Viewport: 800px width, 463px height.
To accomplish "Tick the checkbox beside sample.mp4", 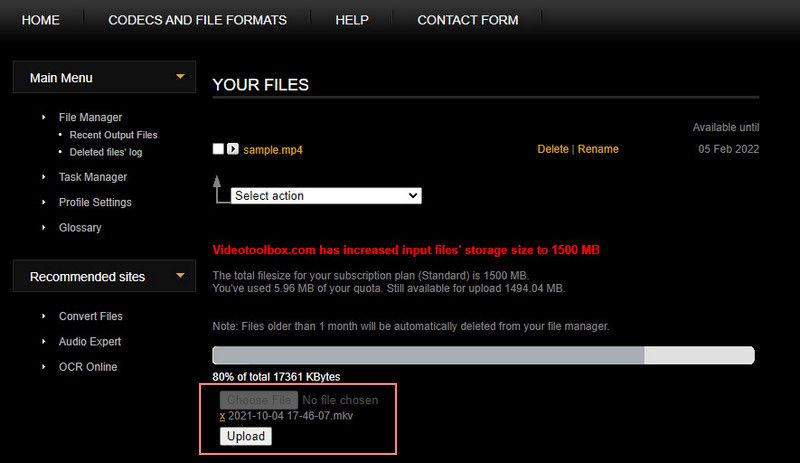I will pyautogui.click(x=218, y=149).
